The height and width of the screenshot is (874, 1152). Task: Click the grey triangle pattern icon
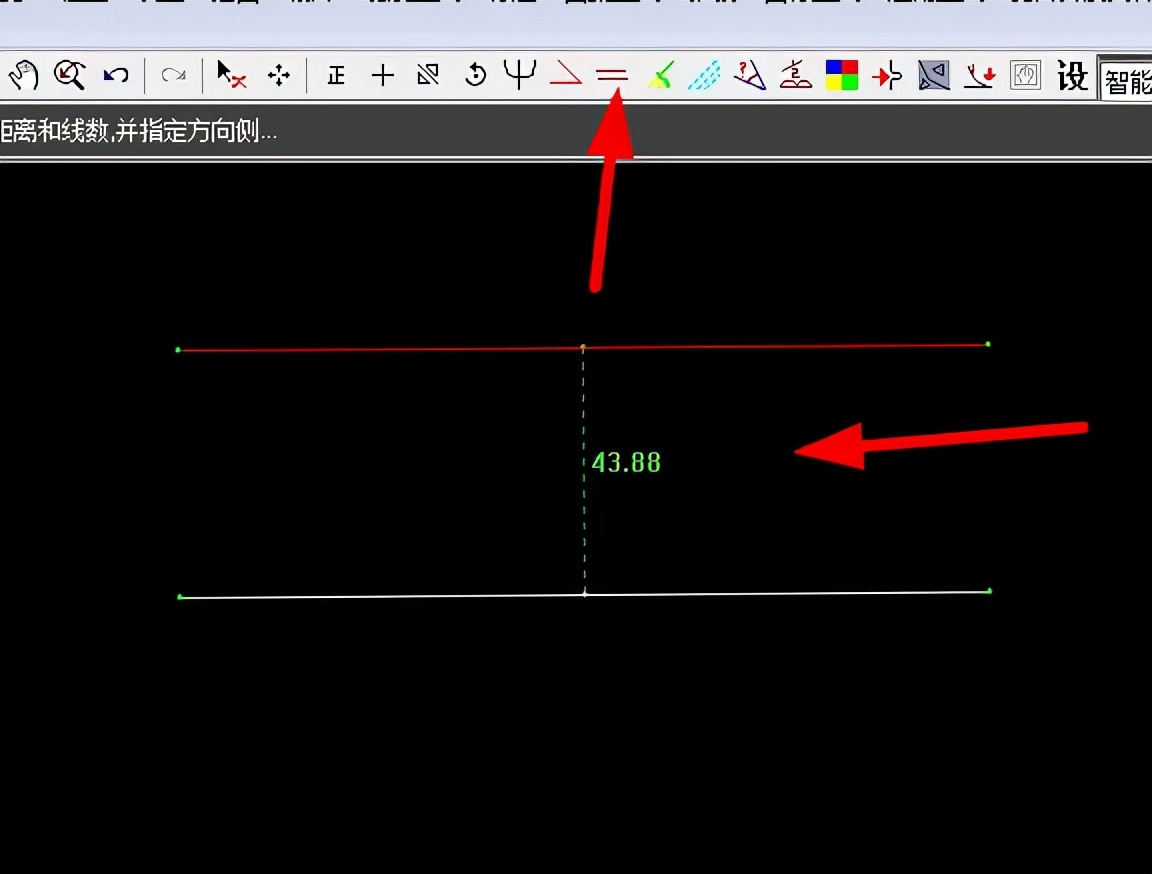click(934, 75)
